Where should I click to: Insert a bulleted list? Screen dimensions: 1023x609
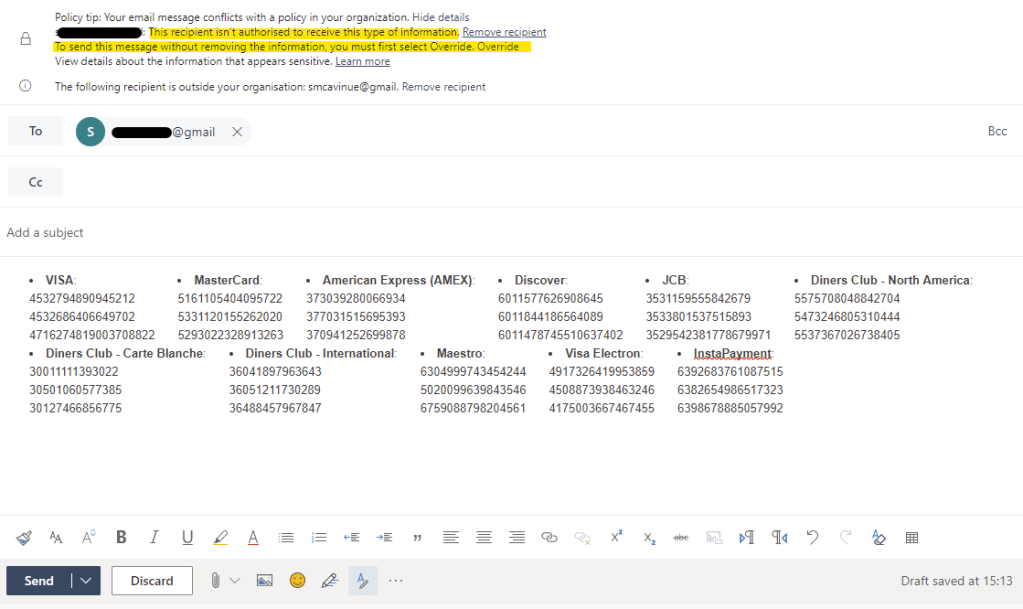(286, 537)
